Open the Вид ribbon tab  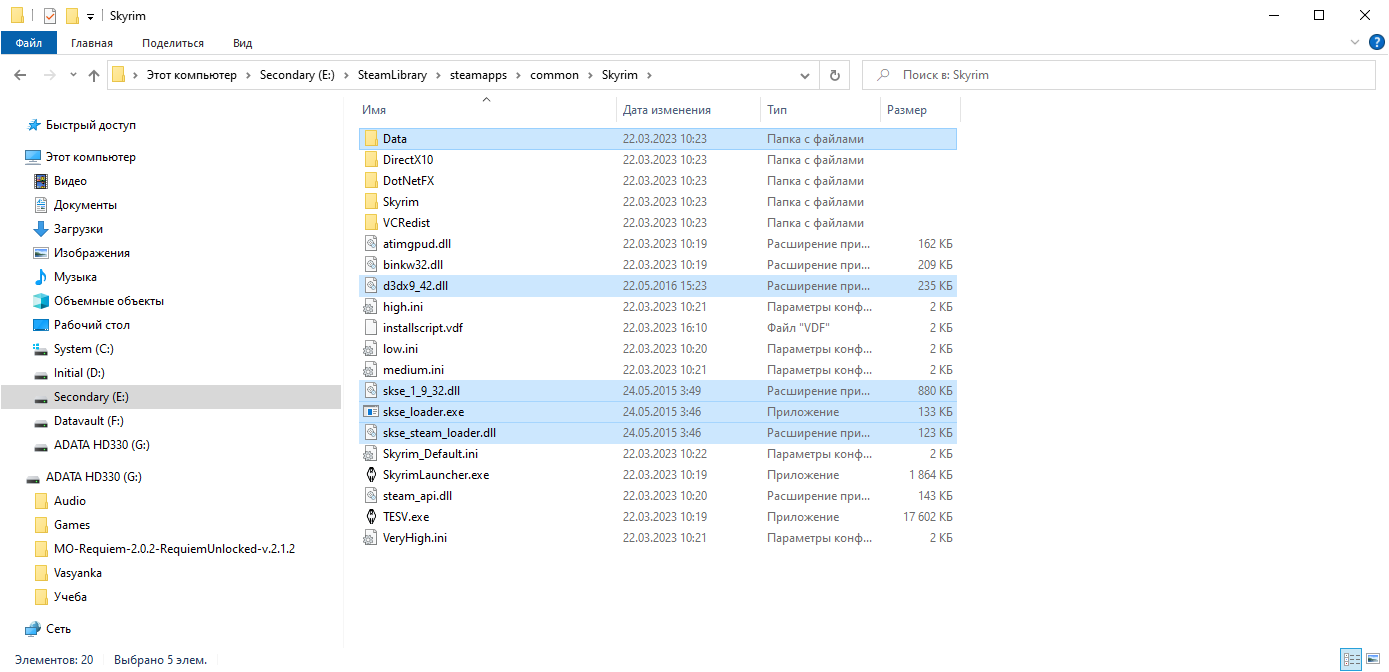[243, 43]
